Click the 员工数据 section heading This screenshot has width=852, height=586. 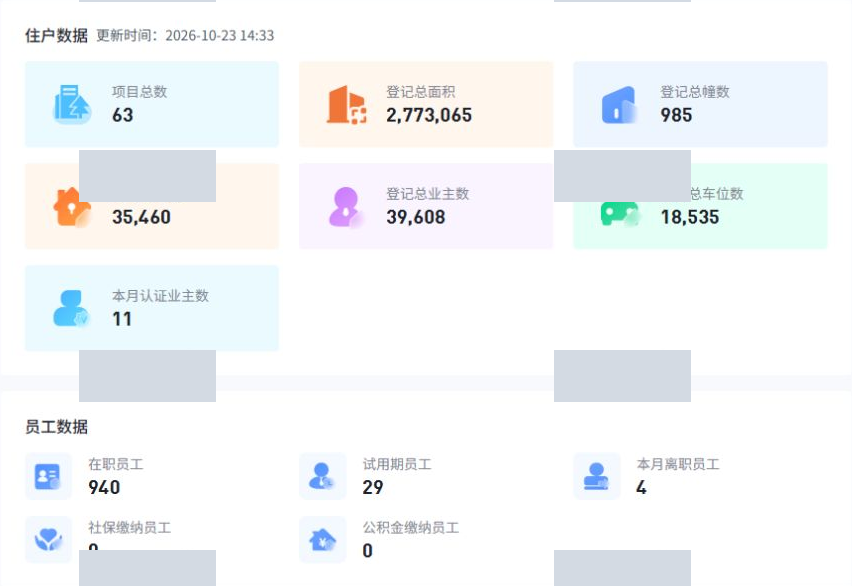click(57, 427)
